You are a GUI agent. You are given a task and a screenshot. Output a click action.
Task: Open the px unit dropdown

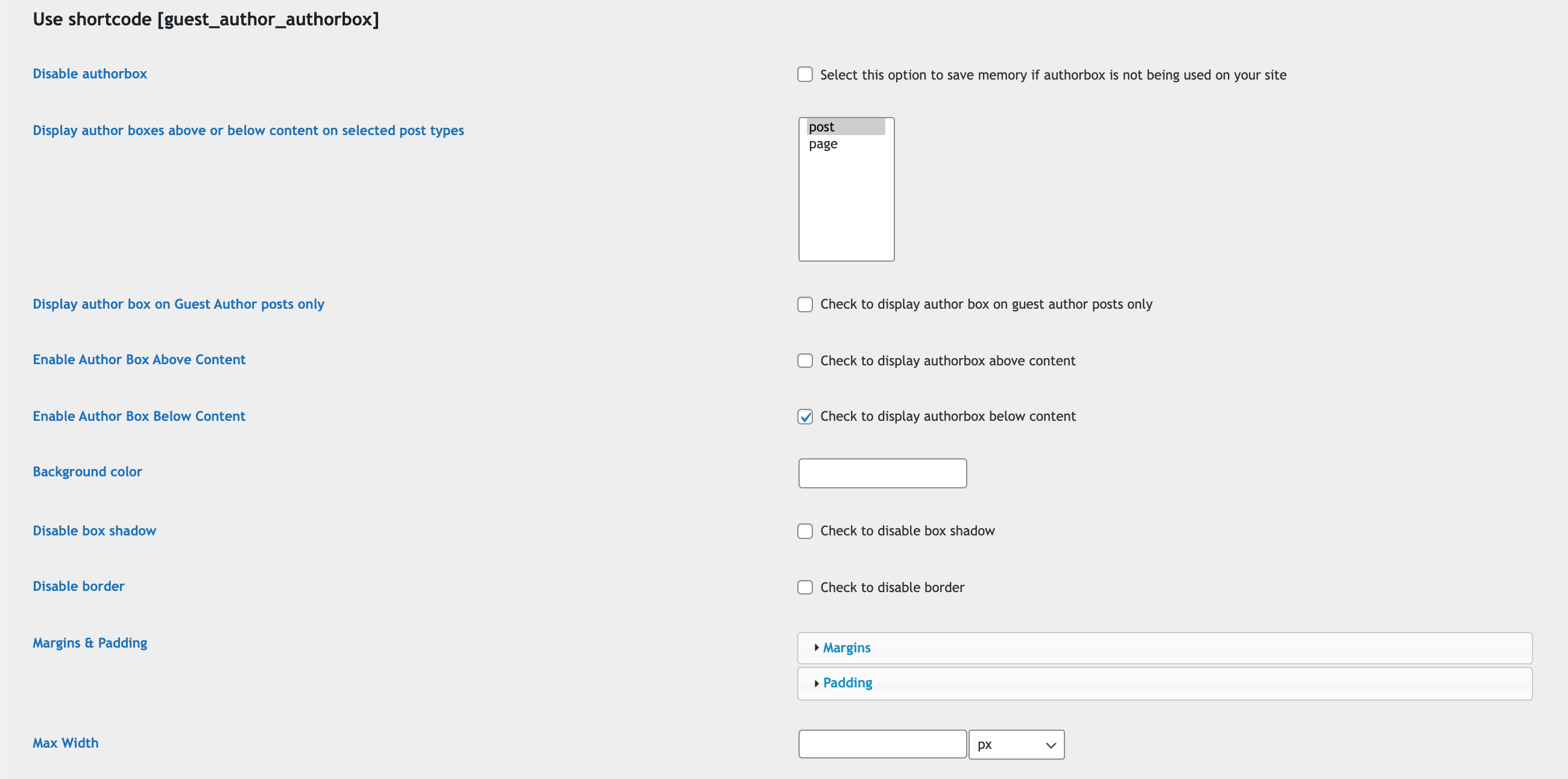coord(1016,744)
